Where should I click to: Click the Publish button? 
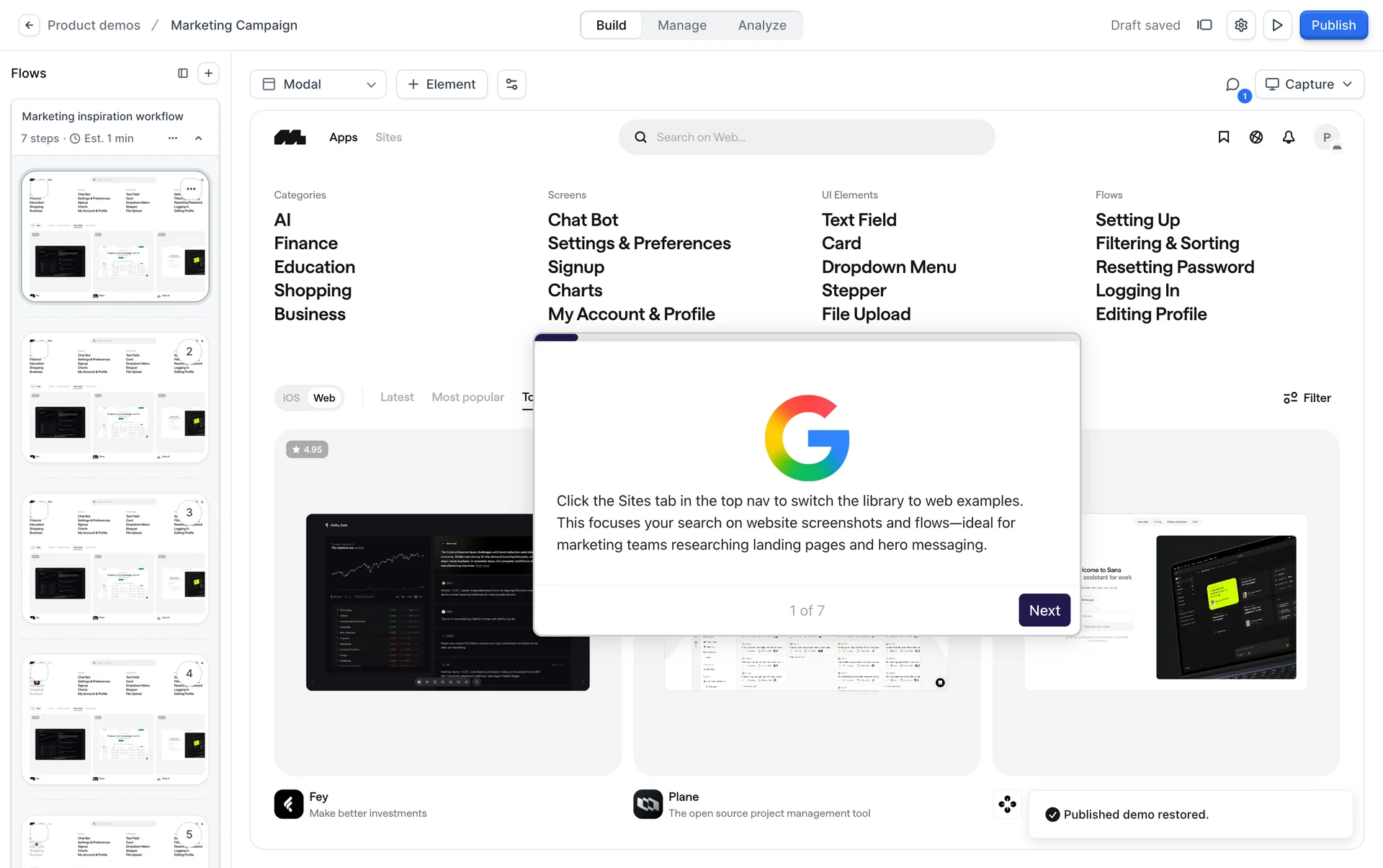[1333, 25]
